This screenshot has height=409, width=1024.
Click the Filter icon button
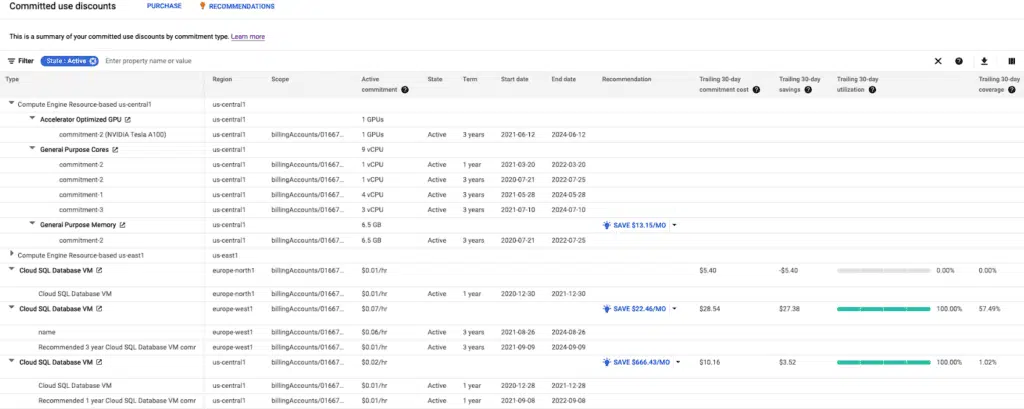pos(11,61)
